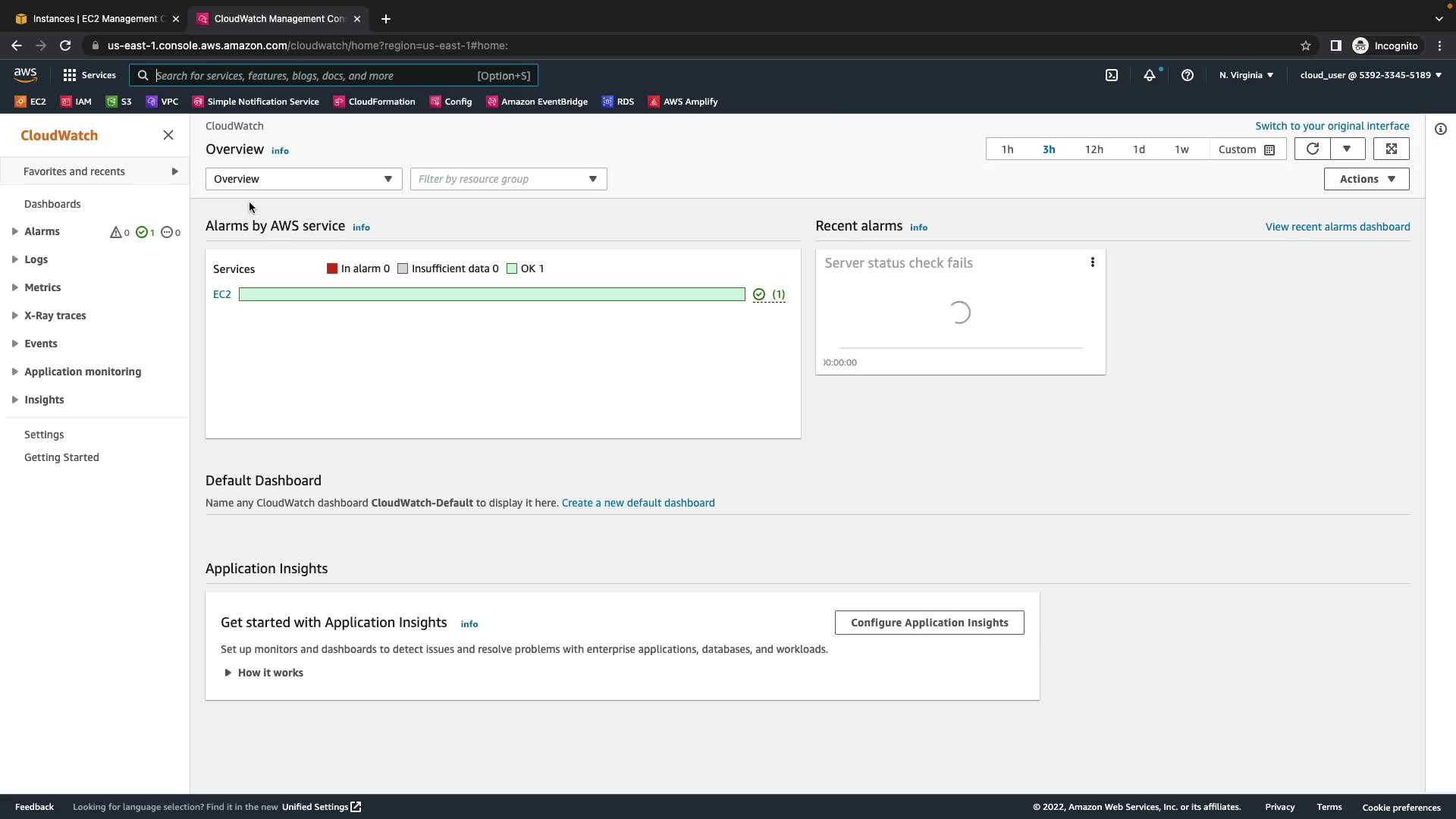1456x819 pixels.
Task: Refresh the CloudWatch overview
Action: 1313,149
